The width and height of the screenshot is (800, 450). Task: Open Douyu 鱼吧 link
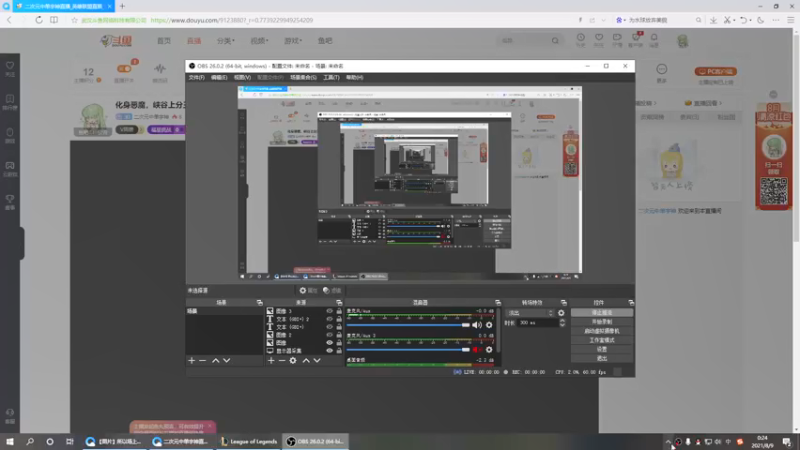[325, 41]
